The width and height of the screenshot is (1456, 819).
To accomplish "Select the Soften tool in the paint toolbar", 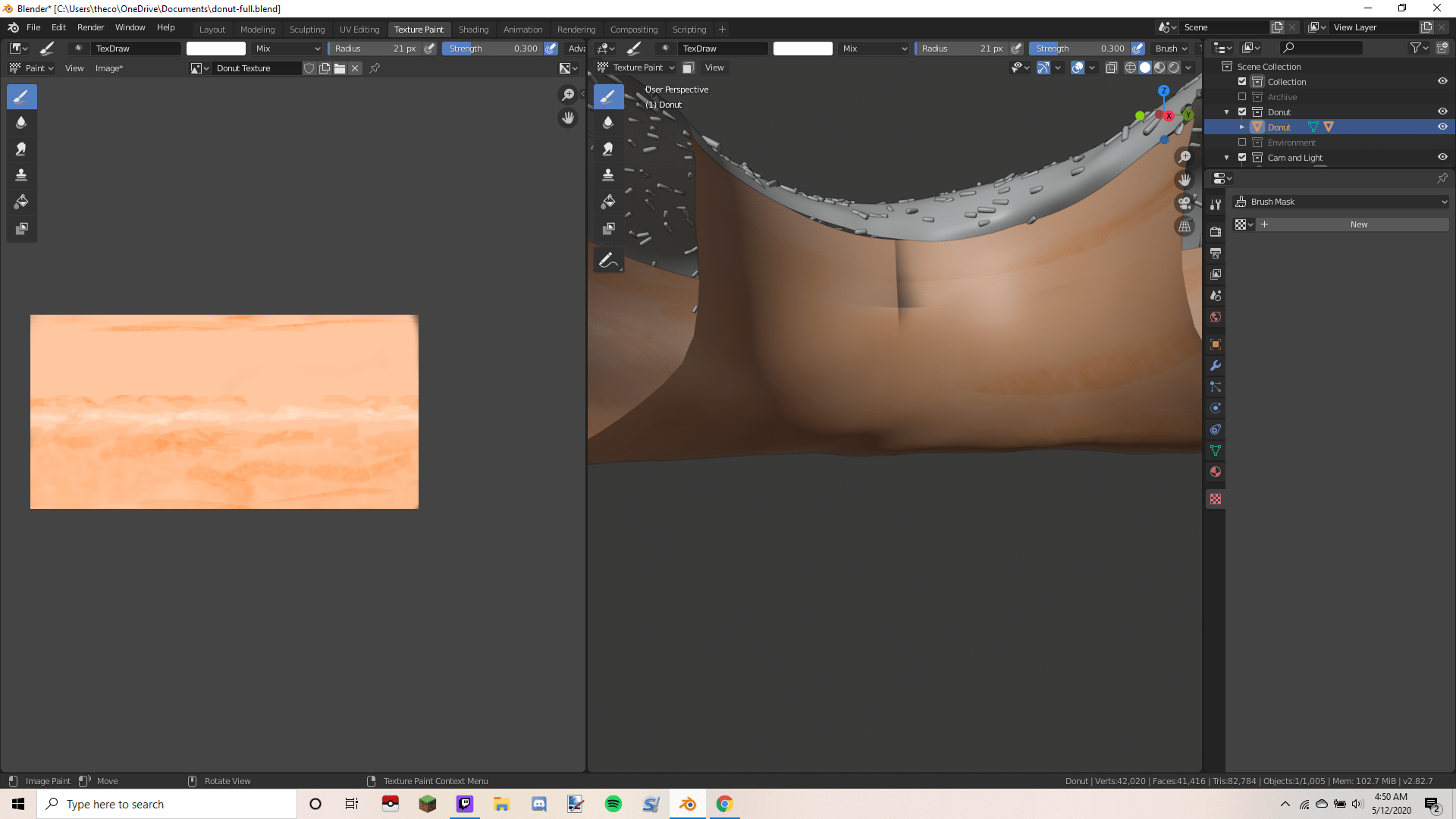I will [21, 122].
